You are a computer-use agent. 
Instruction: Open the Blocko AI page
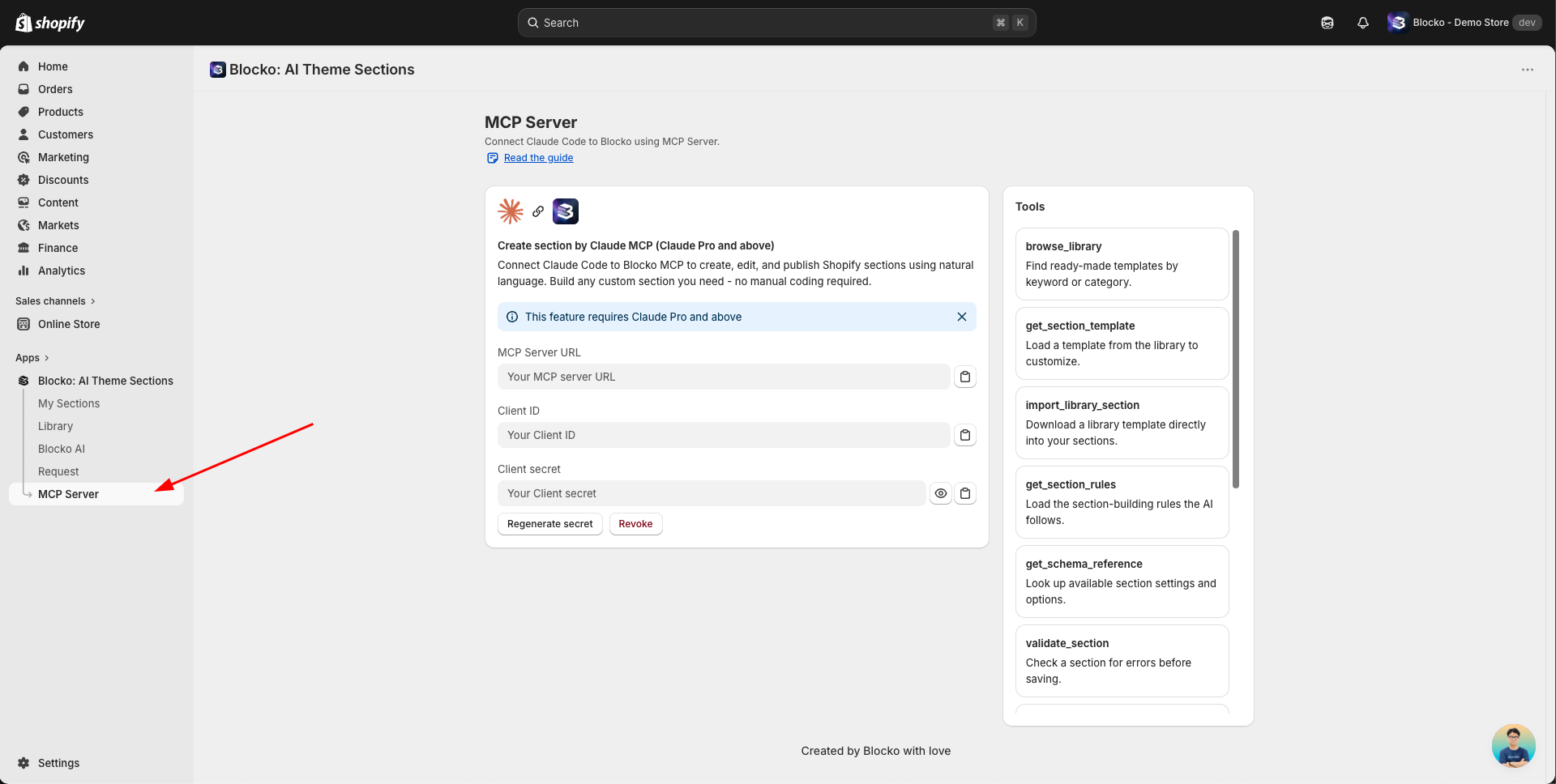[62, 449]
